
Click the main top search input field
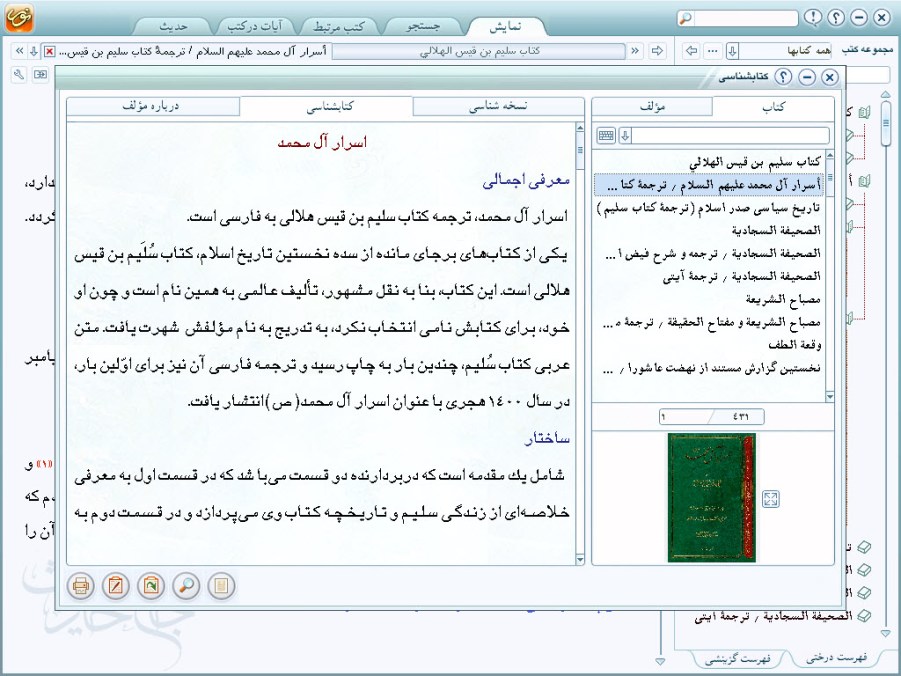745,18
